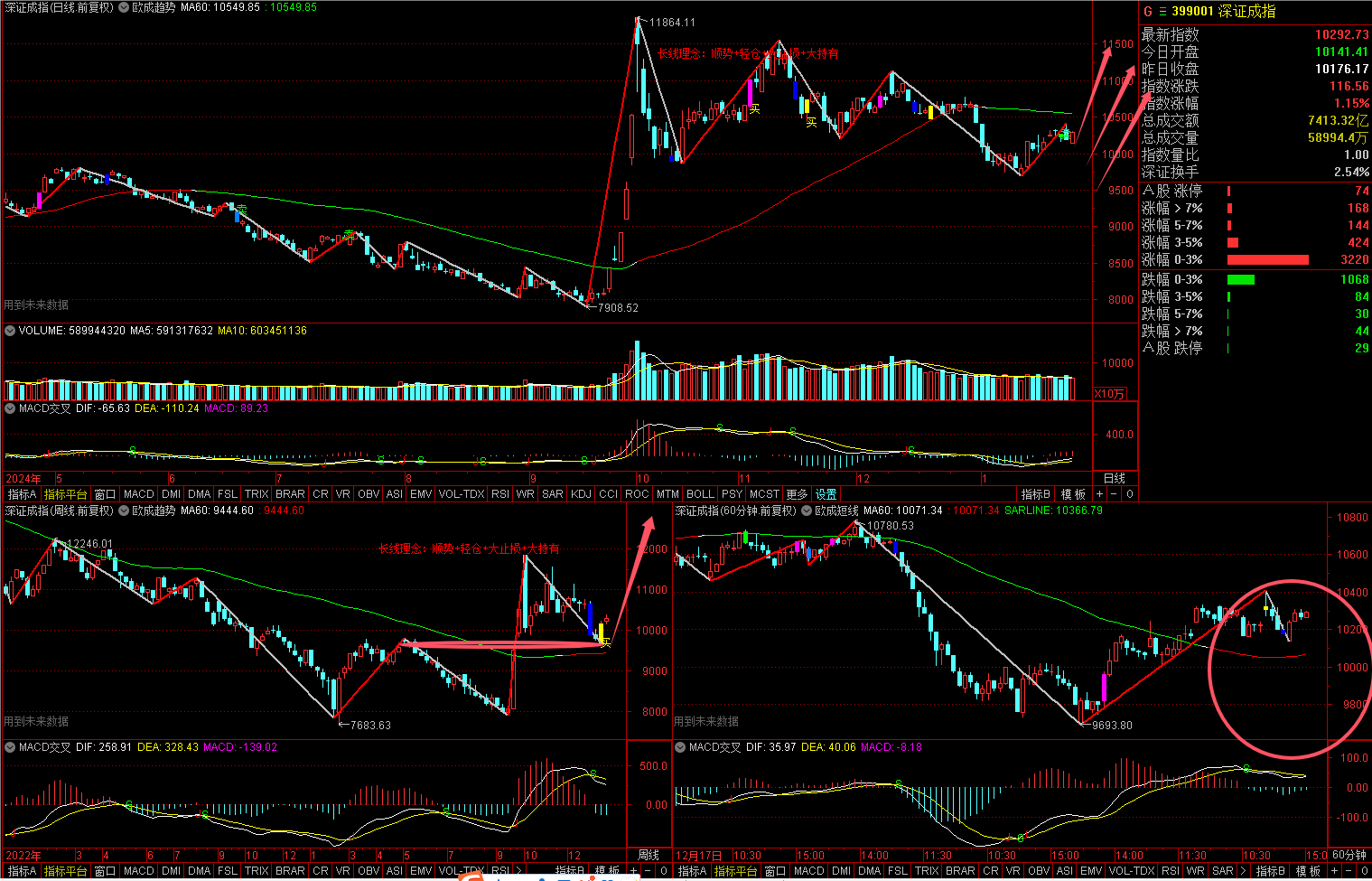Click the list icon next to 399001
1372x881 pixels.
coord(1162,12)
